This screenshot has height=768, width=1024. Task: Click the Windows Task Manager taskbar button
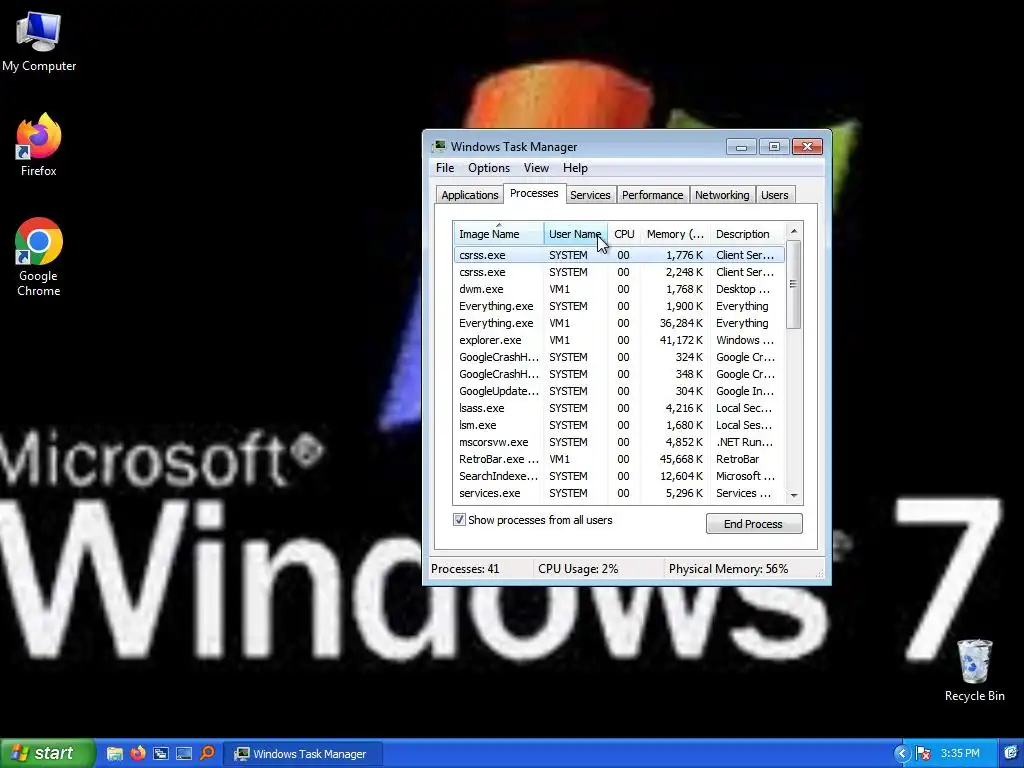pos(302,754)
